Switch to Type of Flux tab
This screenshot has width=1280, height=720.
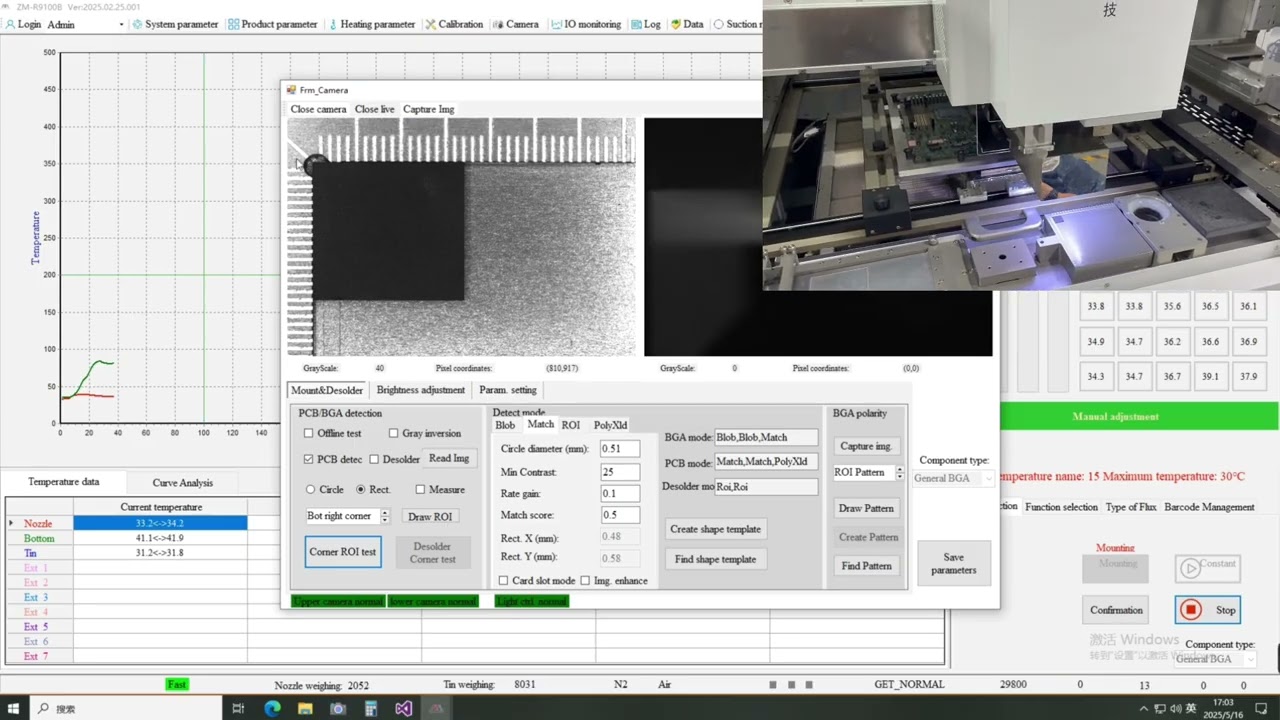coord(1131,507)
